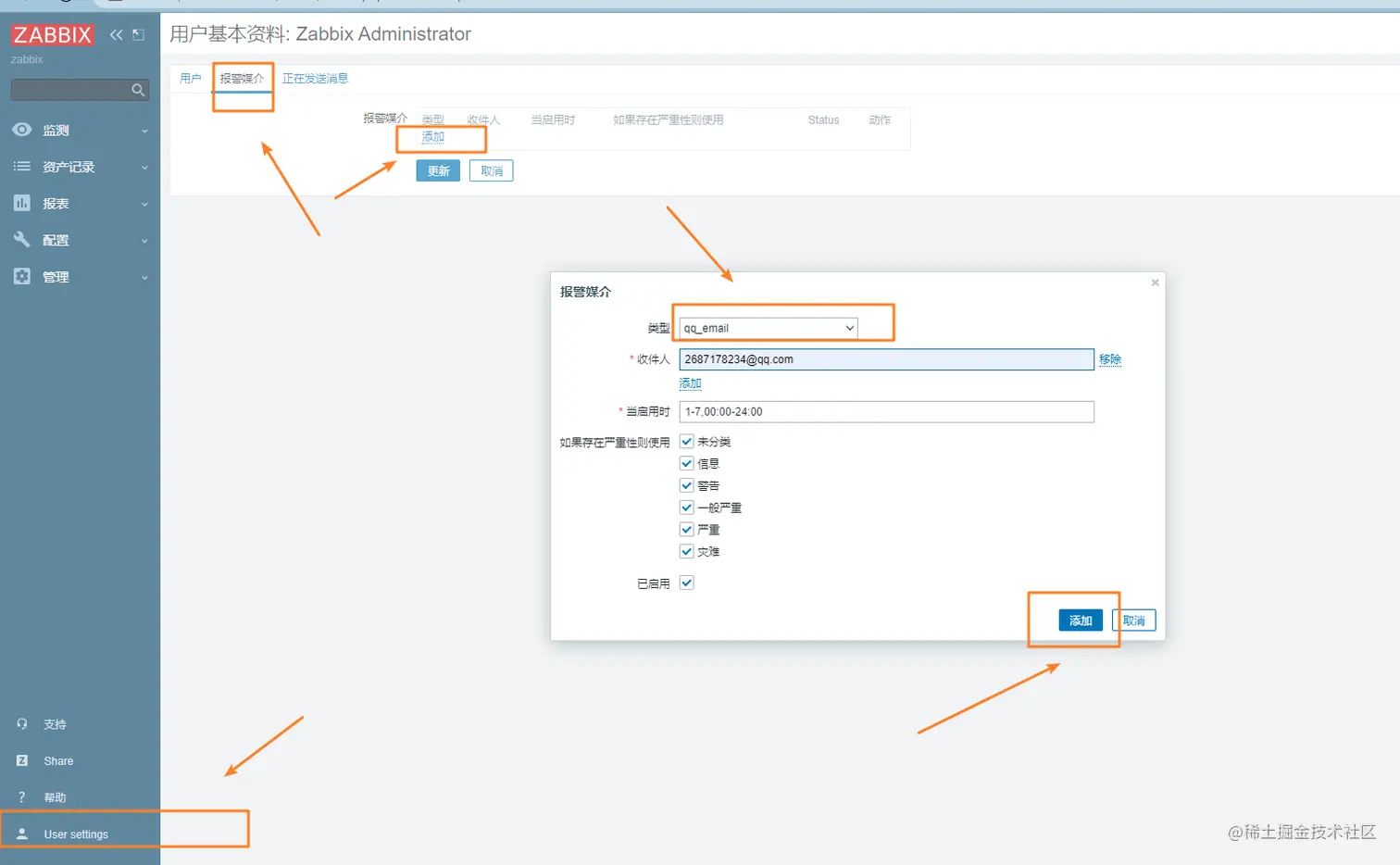1400x865 pixels.
Task: Click the 添加 link below recipient field
Action: pyautogui.click(x=691, y=383)
